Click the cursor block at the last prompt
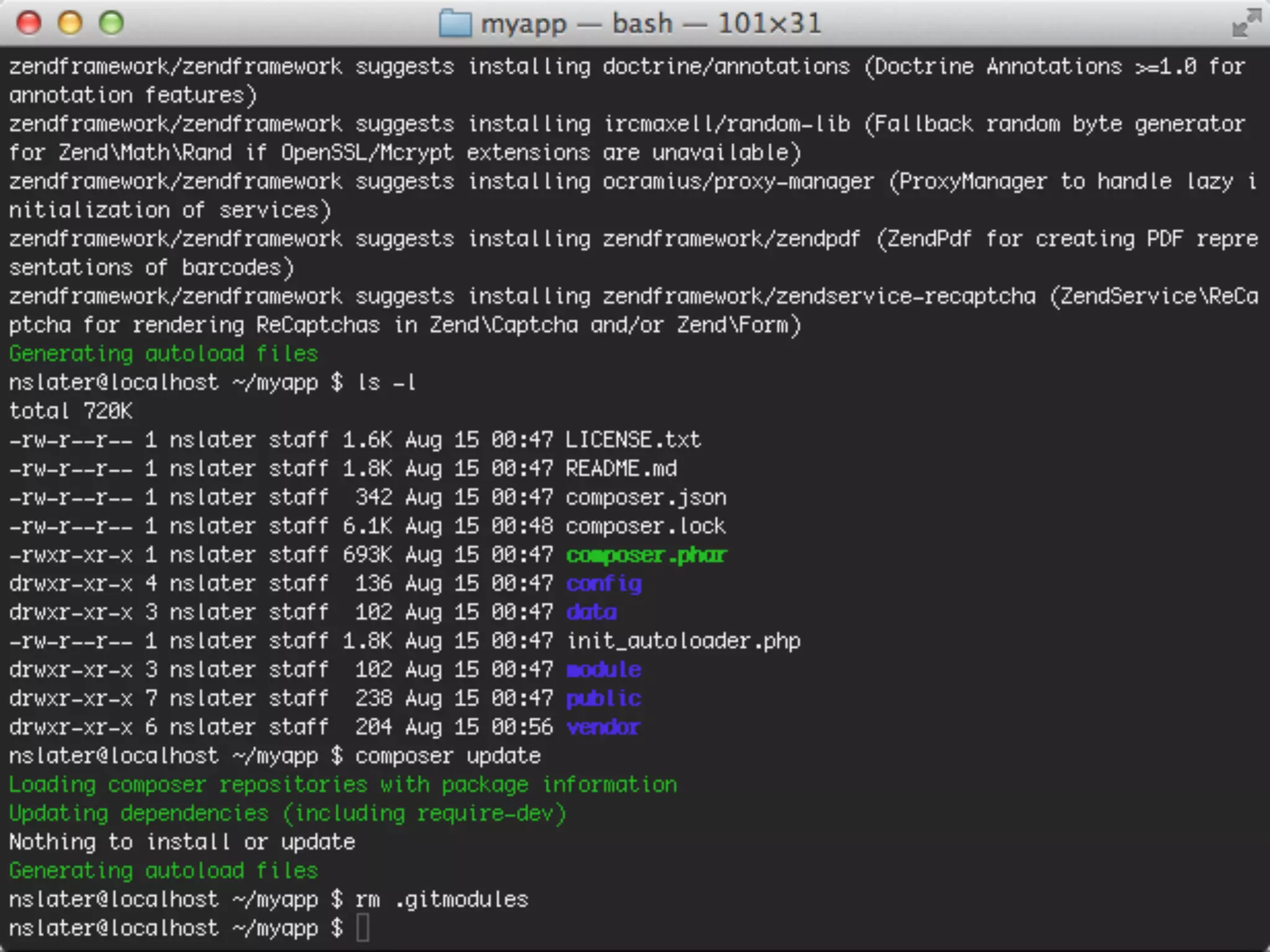 coord(363,928)
